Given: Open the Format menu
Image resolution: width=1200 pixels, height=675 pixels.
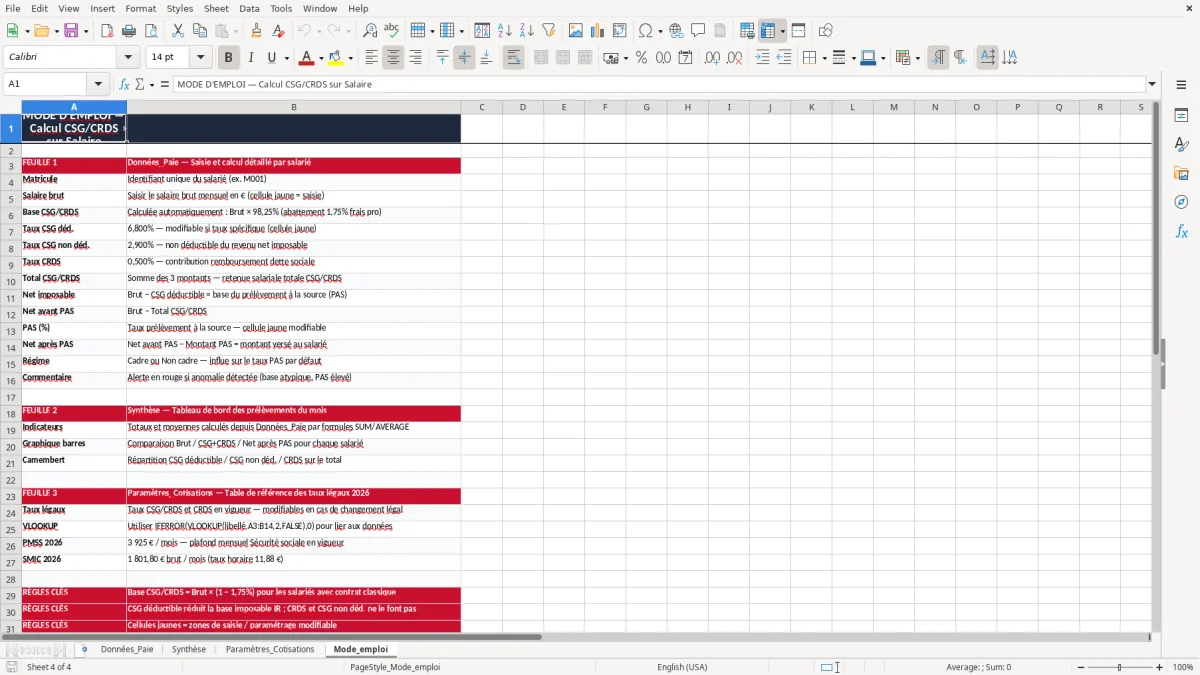Looking at the screenshot, I should 140,8.
